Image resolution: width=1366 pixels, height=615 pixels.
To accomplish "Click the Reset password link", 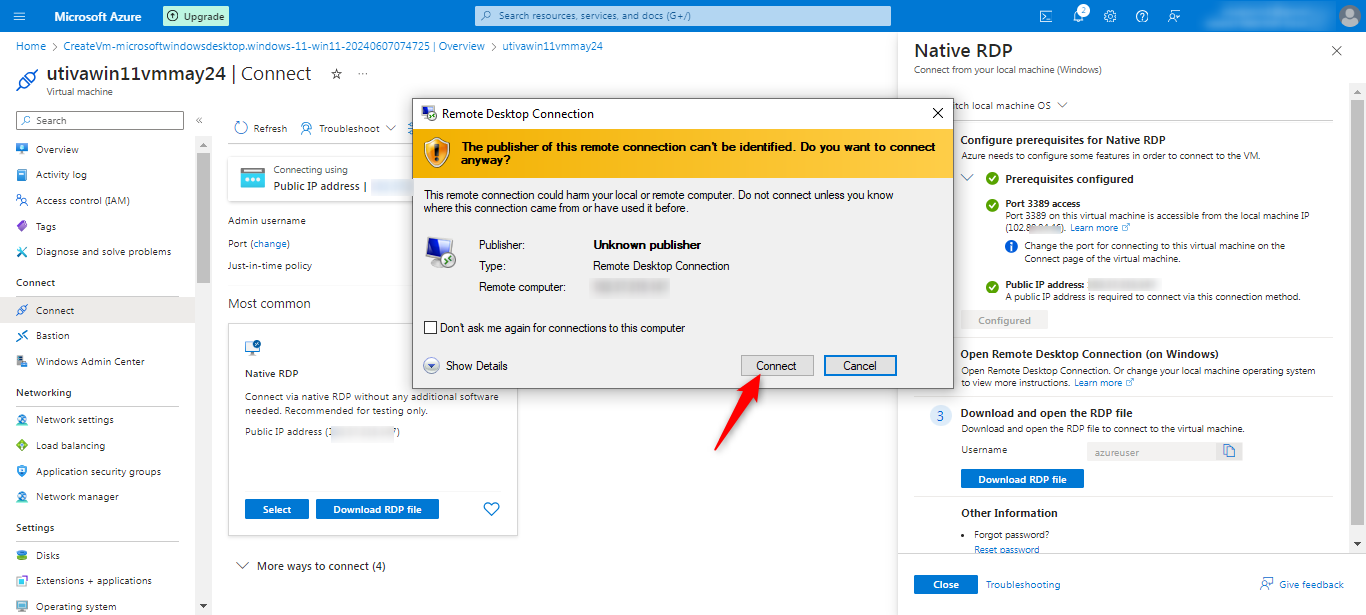I will [1006, 549].
